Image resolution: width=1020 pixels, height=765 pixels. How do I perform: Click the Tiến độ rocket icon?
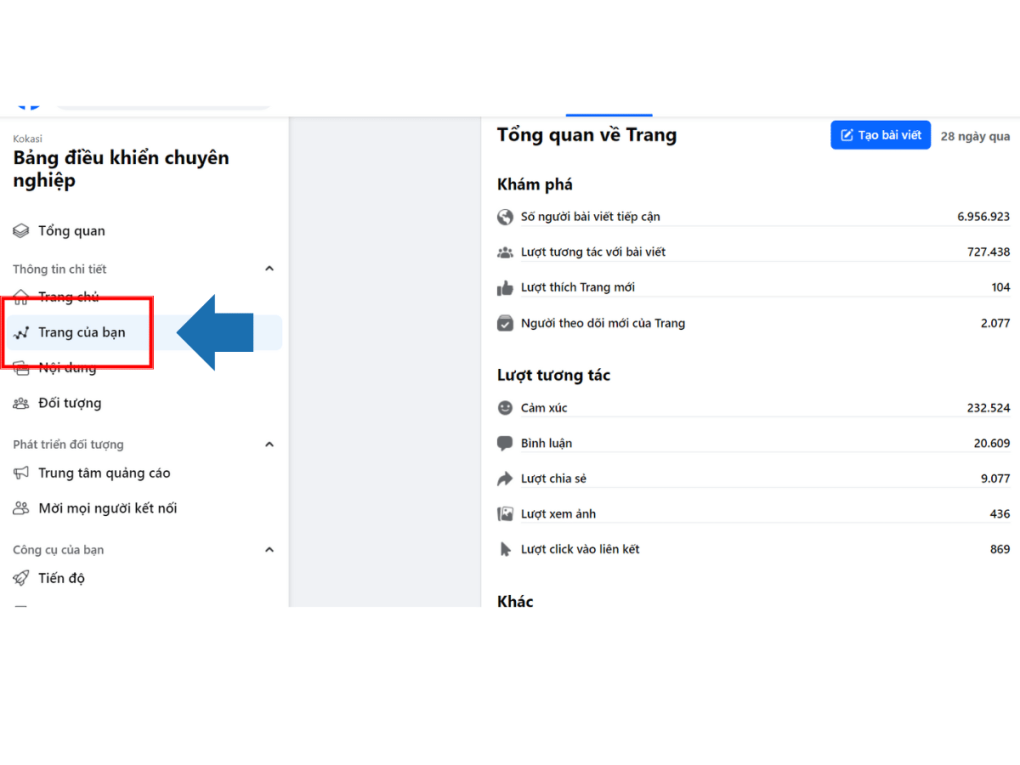[21, 578]
